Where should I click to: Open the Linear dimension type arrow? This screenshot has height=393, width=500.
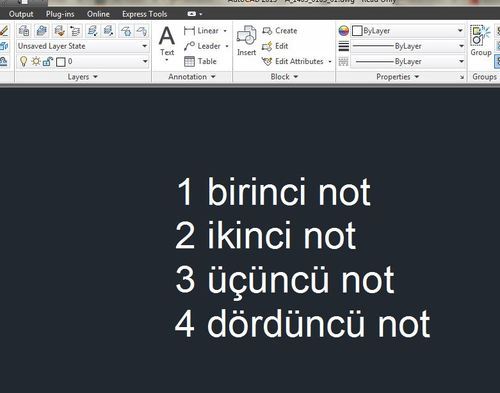pos(225,31)
